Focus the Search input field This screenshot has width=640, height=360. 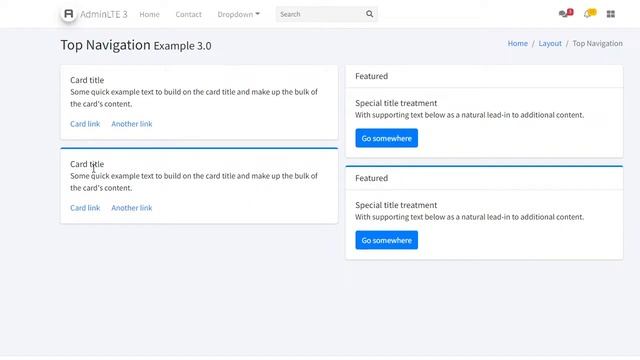(x=321, y=14)
